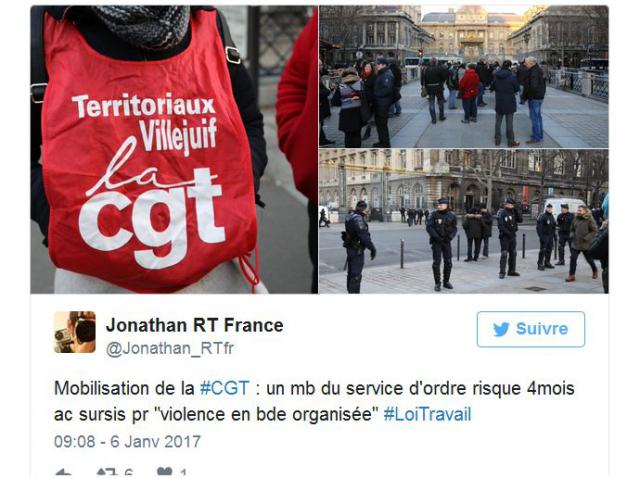
Task: Click the 'la cgt' logo in photo
Action: coord(152,210)
